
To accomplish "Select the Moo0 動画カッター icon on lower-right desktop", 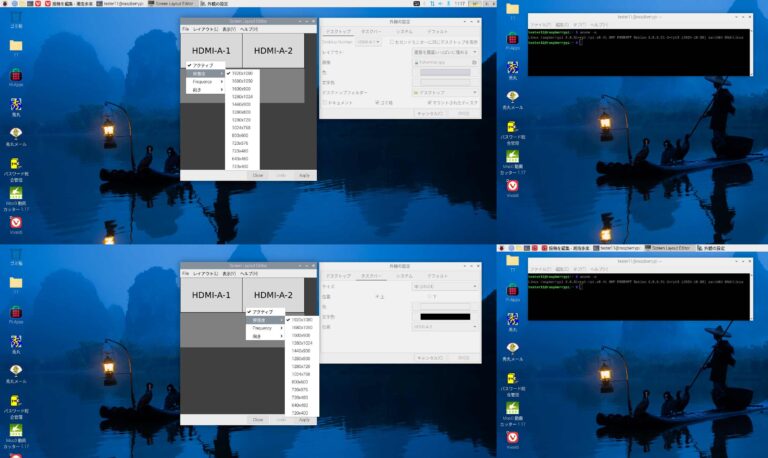I will (x=512, y=414).
